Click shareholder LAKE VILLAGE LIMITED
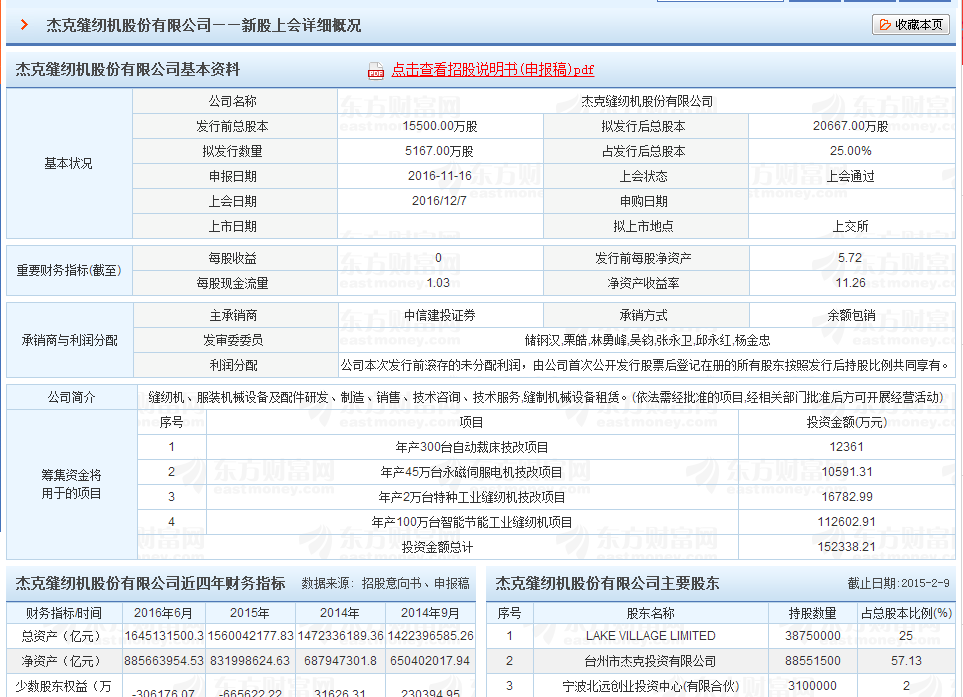Viewport: 963px width, 697px height. [650, 636]
